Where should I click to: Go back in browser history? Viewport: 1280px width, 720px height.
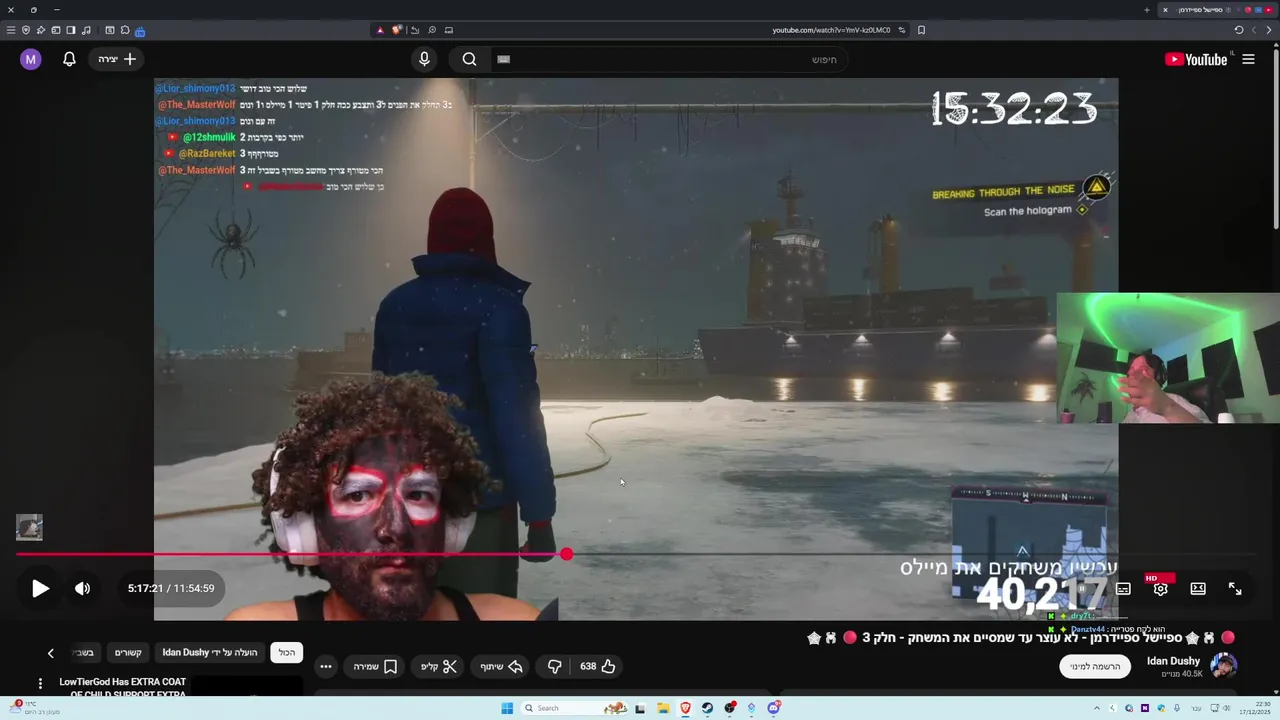coord(1269,30)
